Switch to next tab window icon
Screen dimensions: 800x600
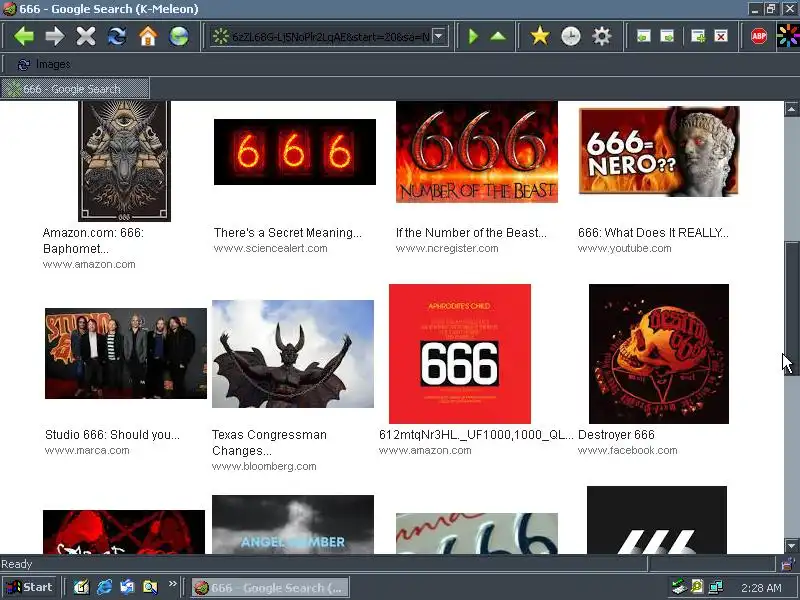point(667,36)
